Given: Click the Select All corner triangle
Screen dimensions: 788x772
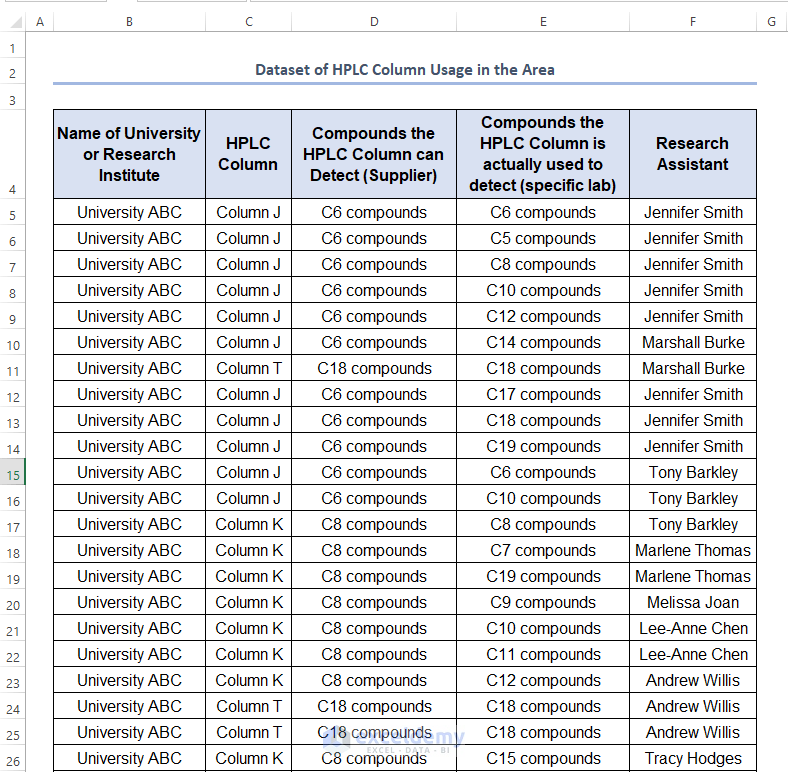Looking at the screenshot, I should click(x=16, y=22).
